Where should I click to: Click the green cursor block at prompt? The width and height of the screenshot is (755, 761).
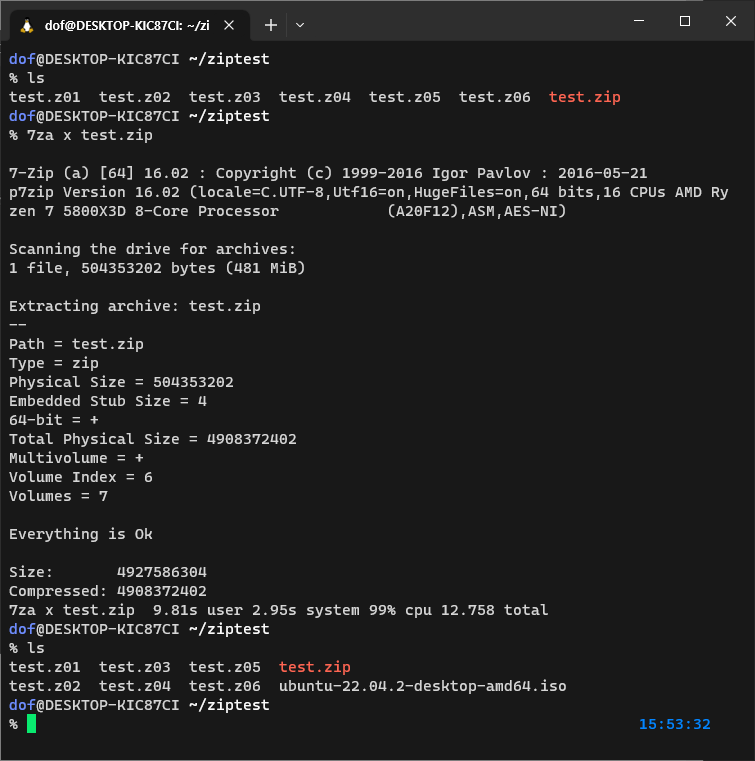tap(32, 724)
